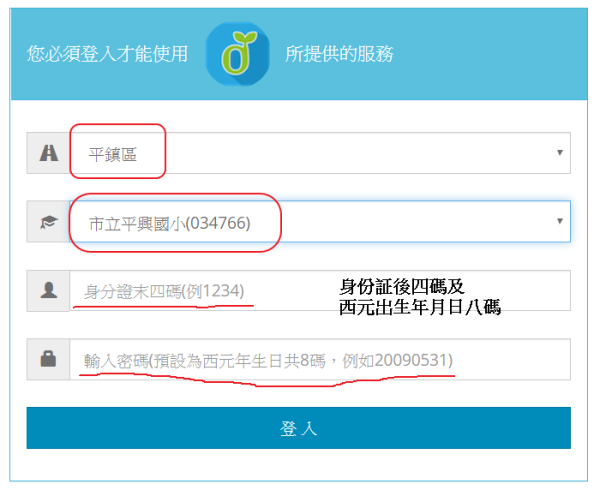Select the 市立平興國小 school name text
The image size is (600, 496).
coord(137,223)
